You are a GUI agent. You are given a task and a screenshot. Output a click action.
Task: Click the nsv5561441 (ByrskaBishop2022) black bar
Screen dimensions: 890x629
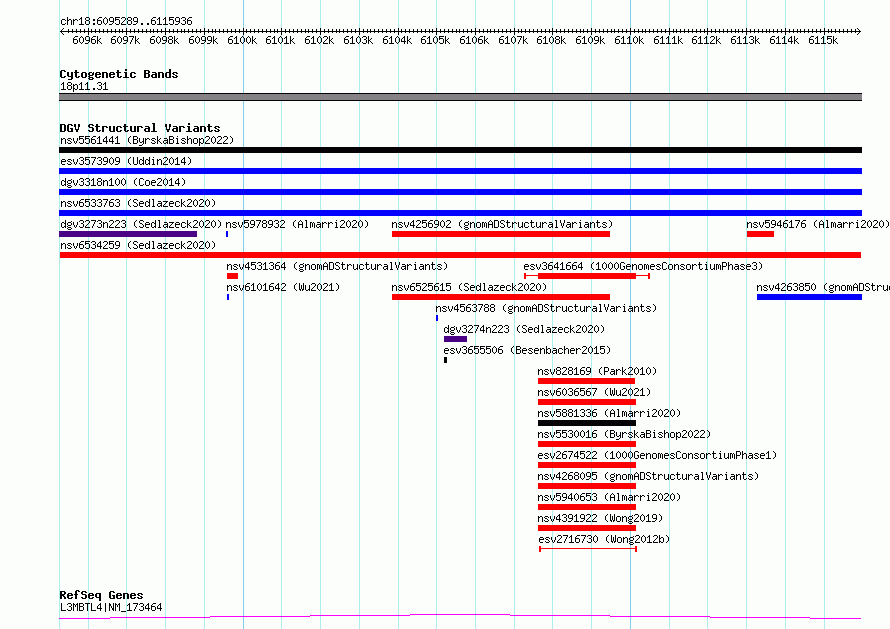460,150
